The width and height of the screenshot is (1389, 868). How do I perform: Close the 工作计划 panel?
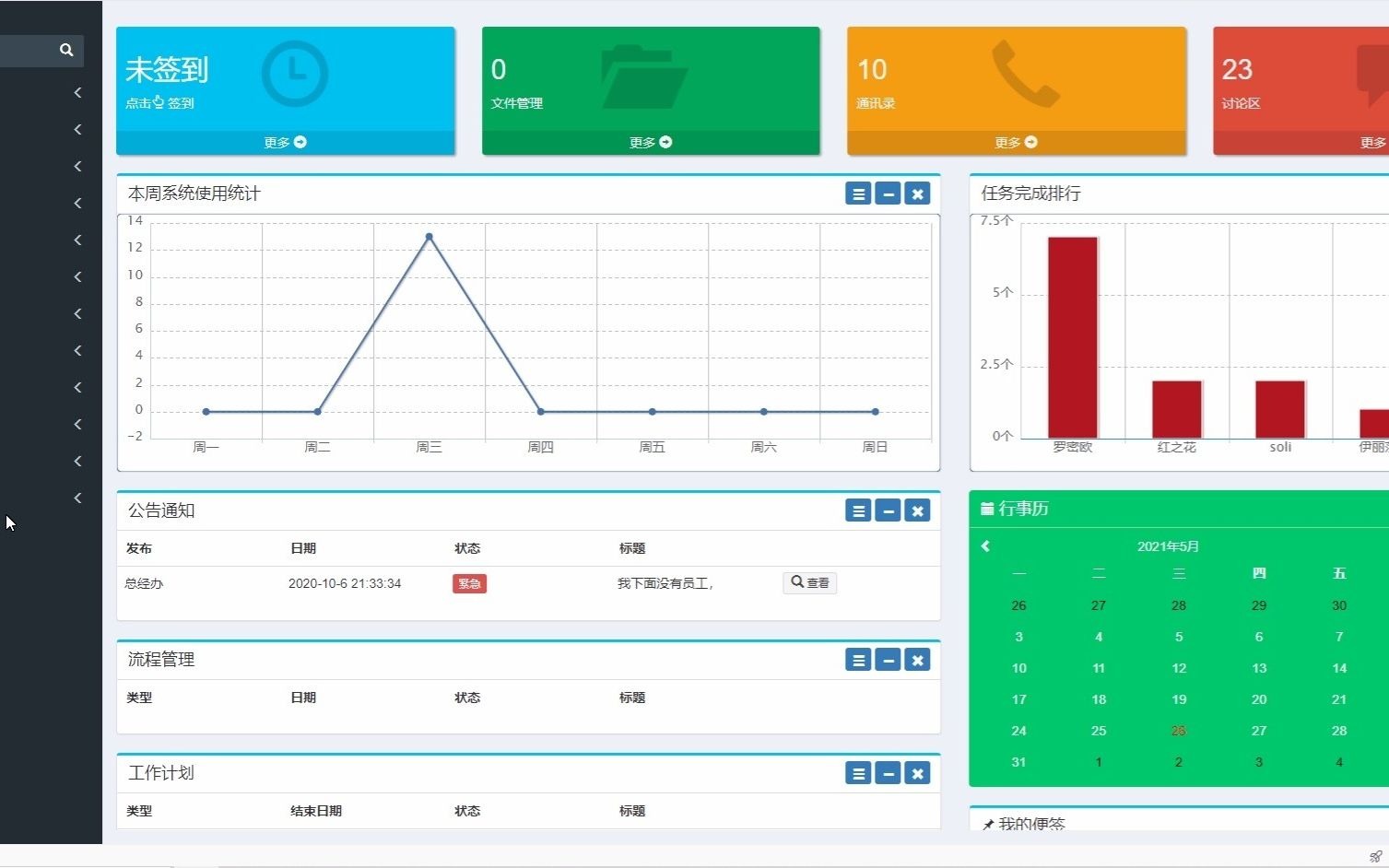pos(917,773)
